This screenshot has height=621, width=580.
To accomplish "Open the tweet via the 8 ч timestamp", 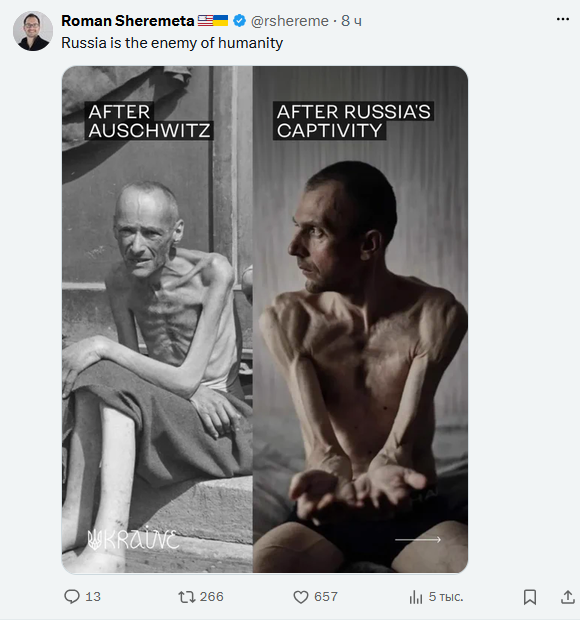I will click(x=351, y=21).
